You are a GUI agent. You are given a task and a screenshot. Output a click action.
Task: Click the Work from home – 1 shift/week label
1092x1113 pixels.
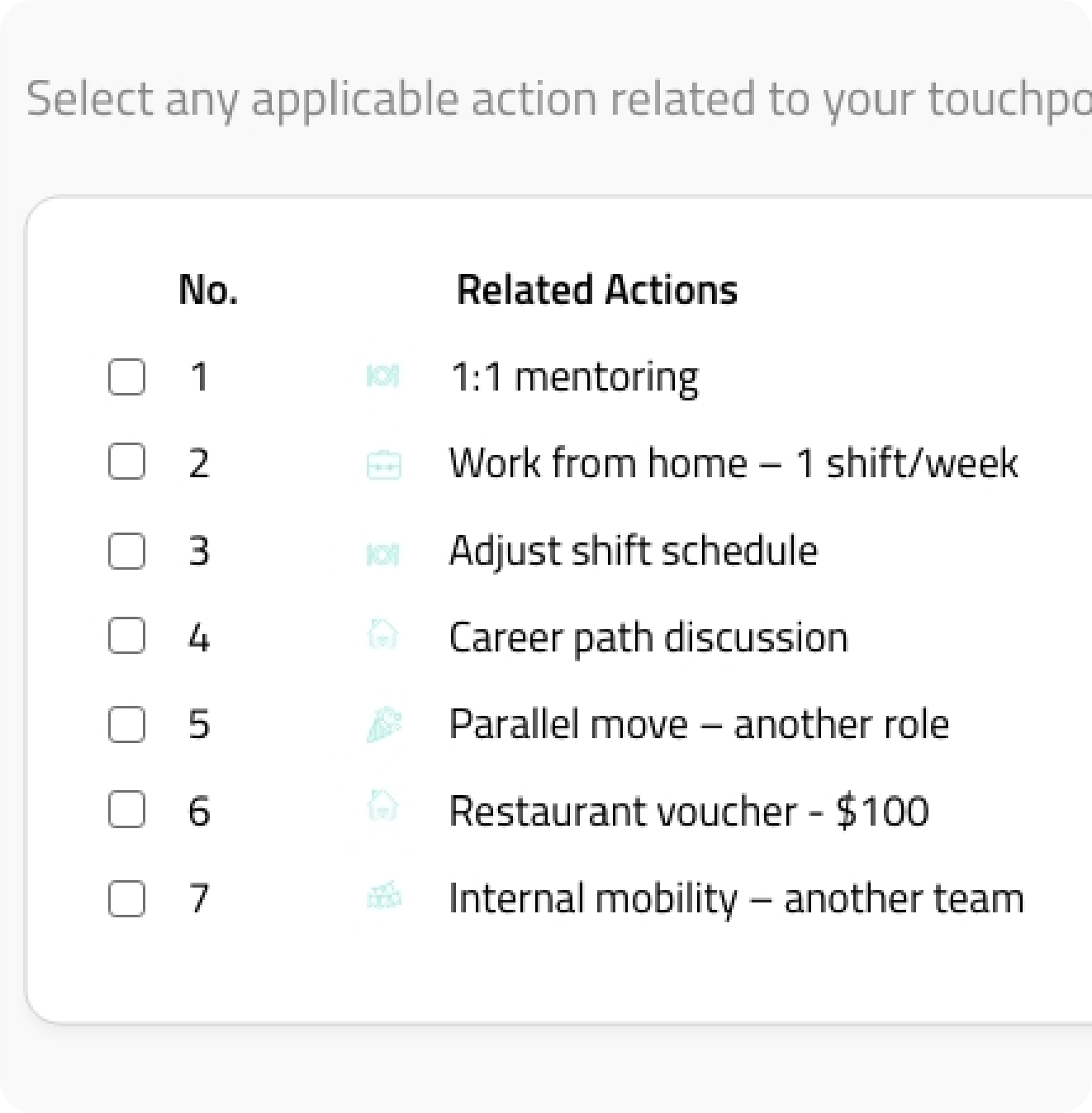pyautogui.click(x=734, y=462)
